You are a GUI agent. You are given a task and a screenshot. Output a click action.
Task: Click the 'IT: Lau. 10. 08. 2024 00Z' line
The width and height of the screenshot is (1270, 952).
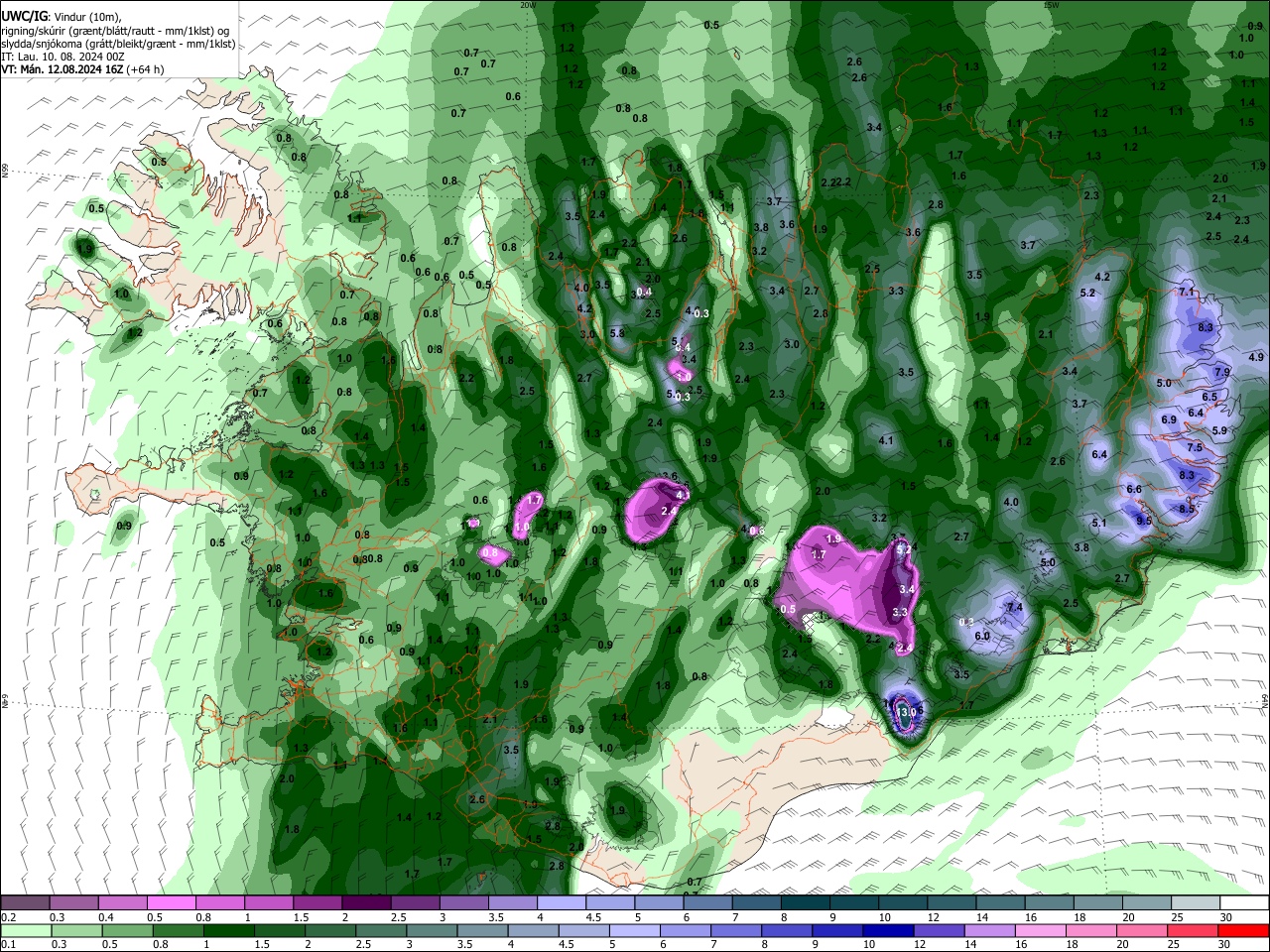[x=63, y=58]
